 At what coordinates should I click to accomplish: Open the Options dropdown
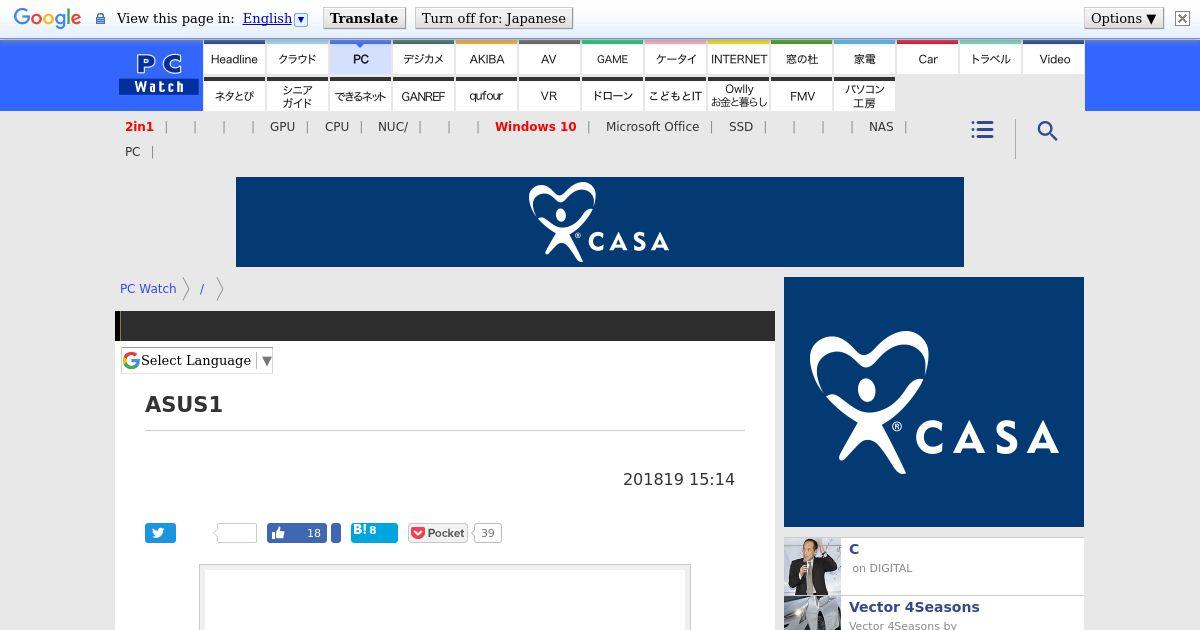(x=1124, y=18)
